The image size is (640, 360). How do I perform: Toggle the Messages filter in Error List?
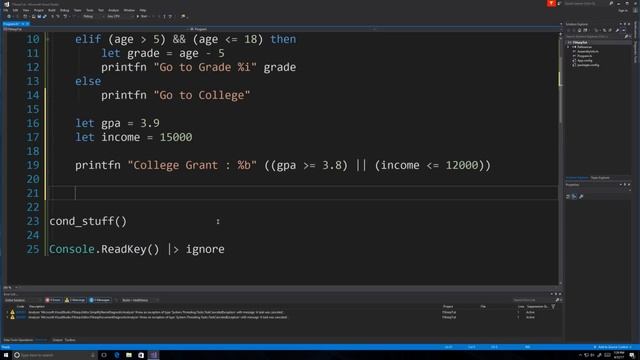pos(100,300)
